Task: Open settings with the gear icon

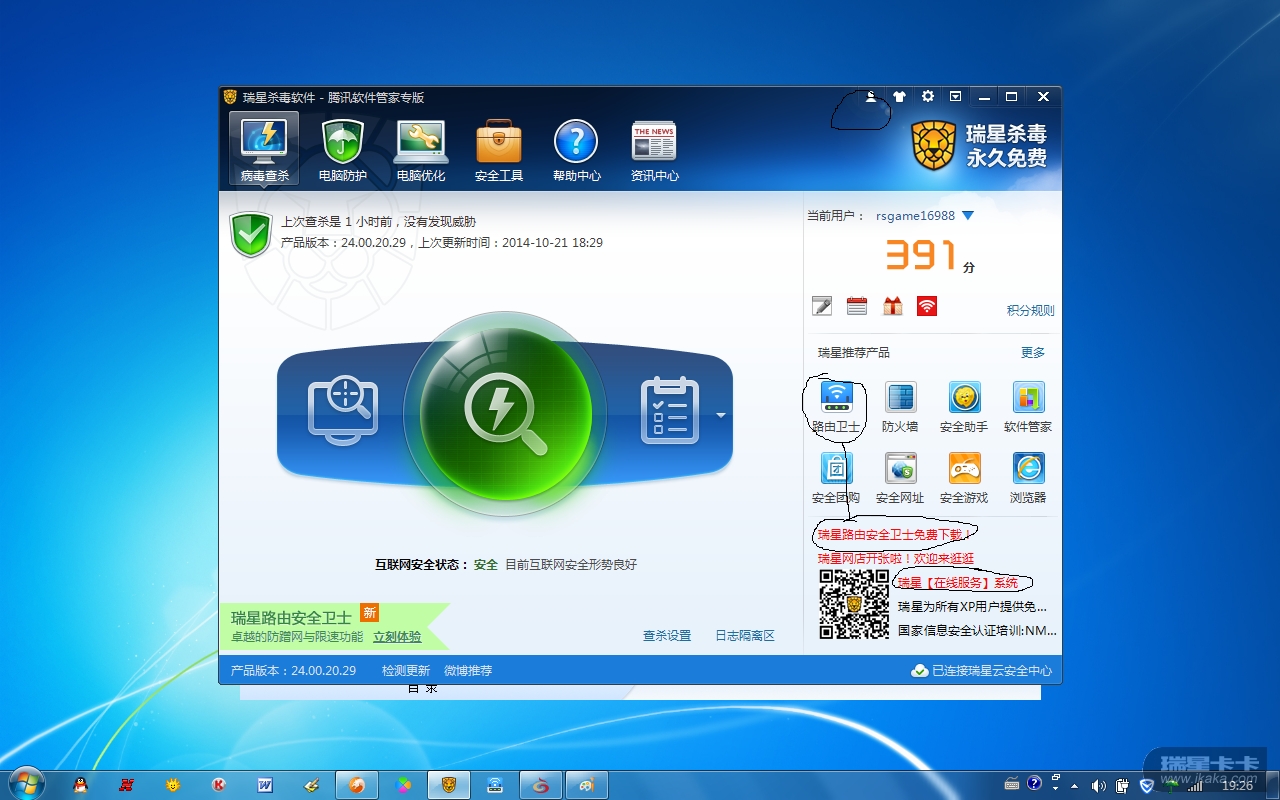Action: (x=928, y=97)
